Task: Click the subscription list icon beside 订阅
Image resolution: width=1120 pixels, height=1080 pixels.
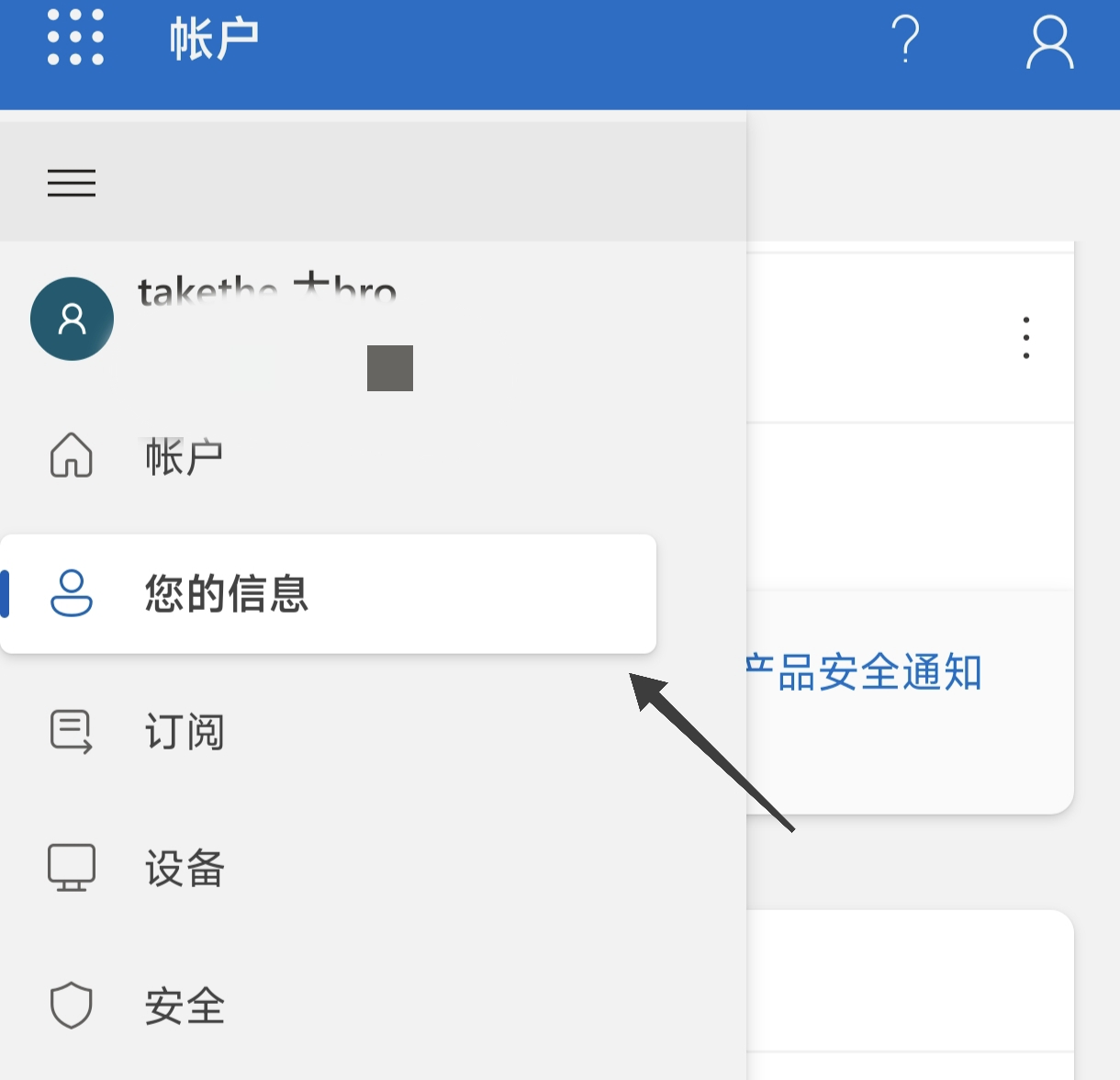Action: tap(72, 731)
